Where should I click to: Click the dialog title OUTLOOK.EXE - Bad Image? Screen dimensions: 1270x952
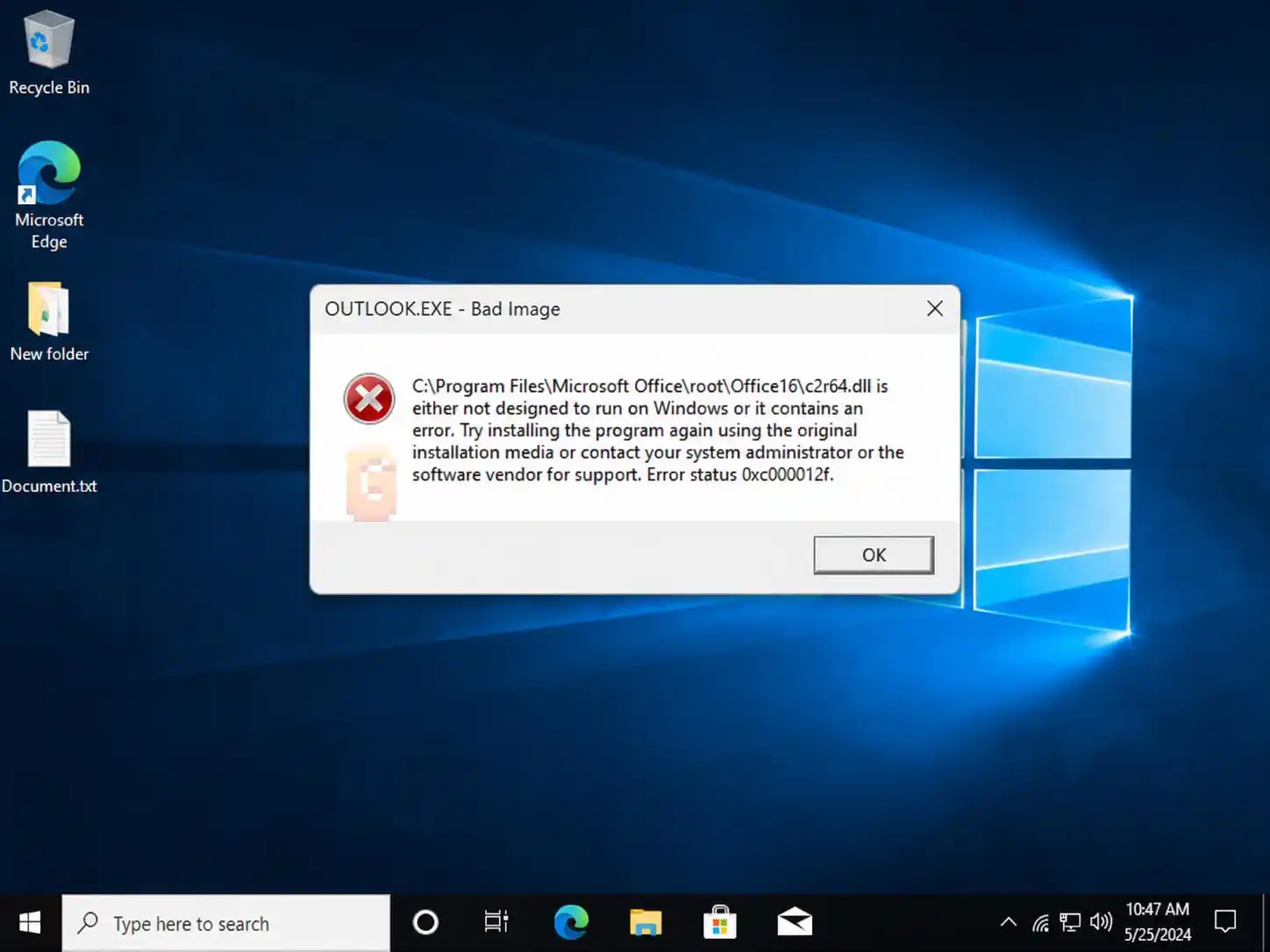[x=442, y=309]
